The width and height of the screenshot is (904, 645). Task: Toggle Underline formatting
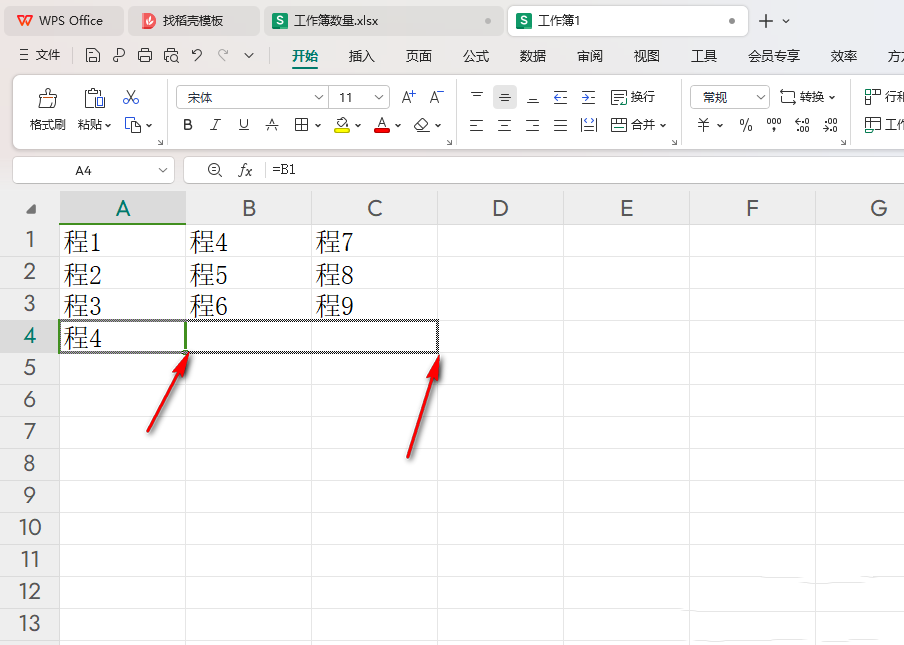[244, 125]
